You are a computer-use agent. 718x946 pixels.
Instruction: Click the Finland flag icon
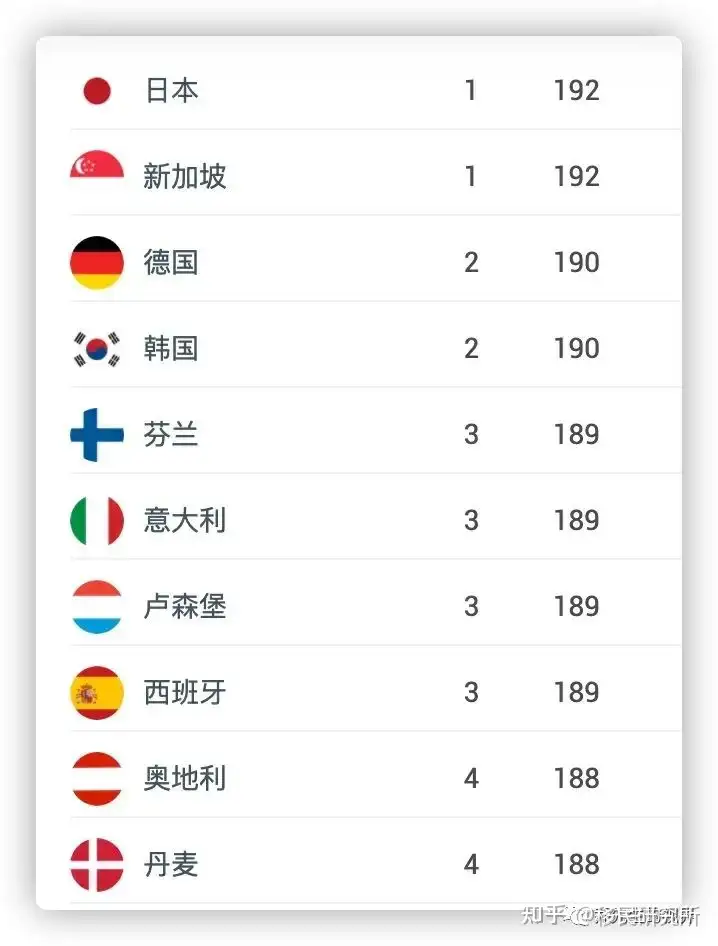click(x=97, y=435)
